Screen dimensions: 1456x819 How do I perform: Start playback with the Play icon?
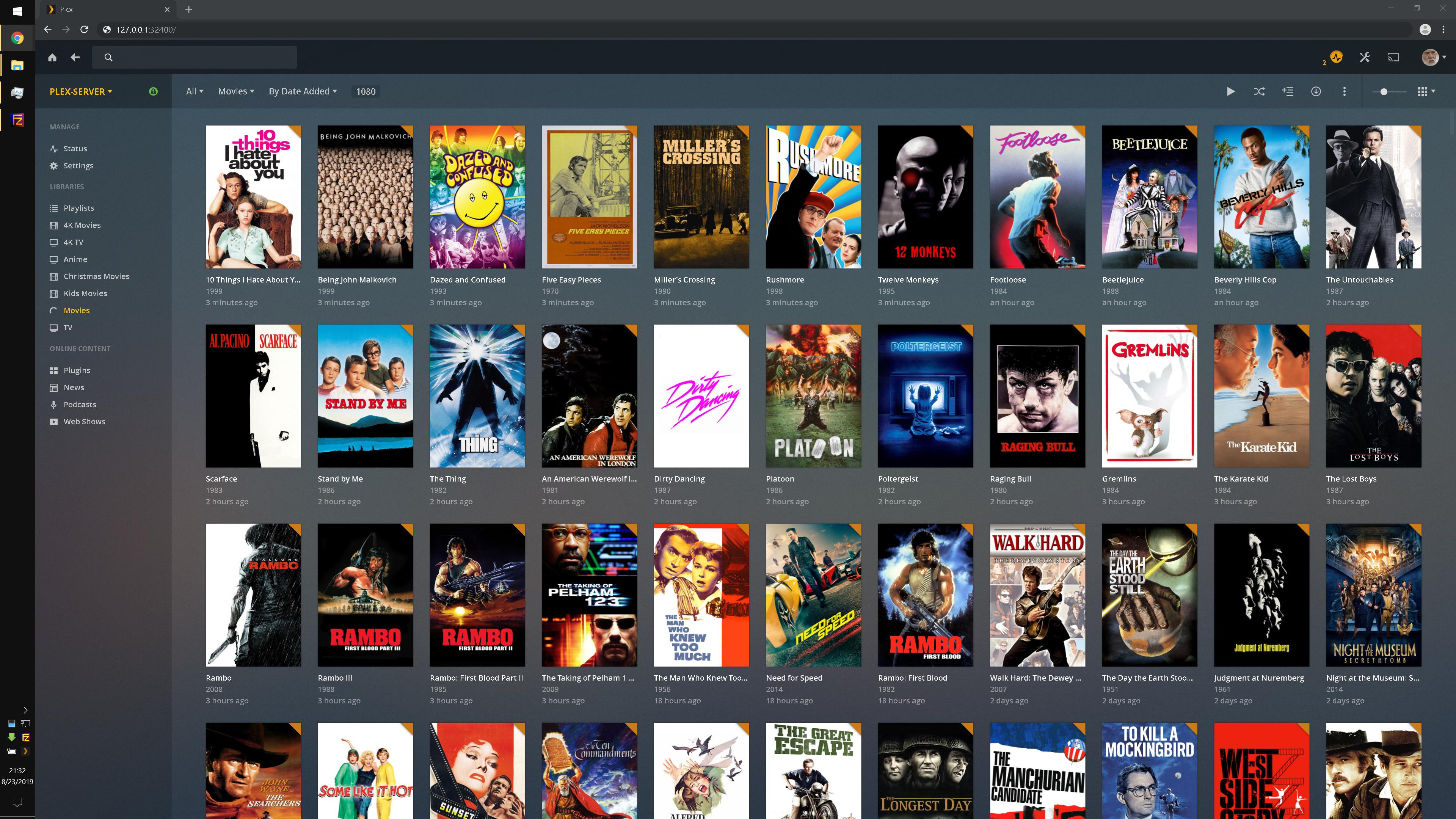[1230, 91]
